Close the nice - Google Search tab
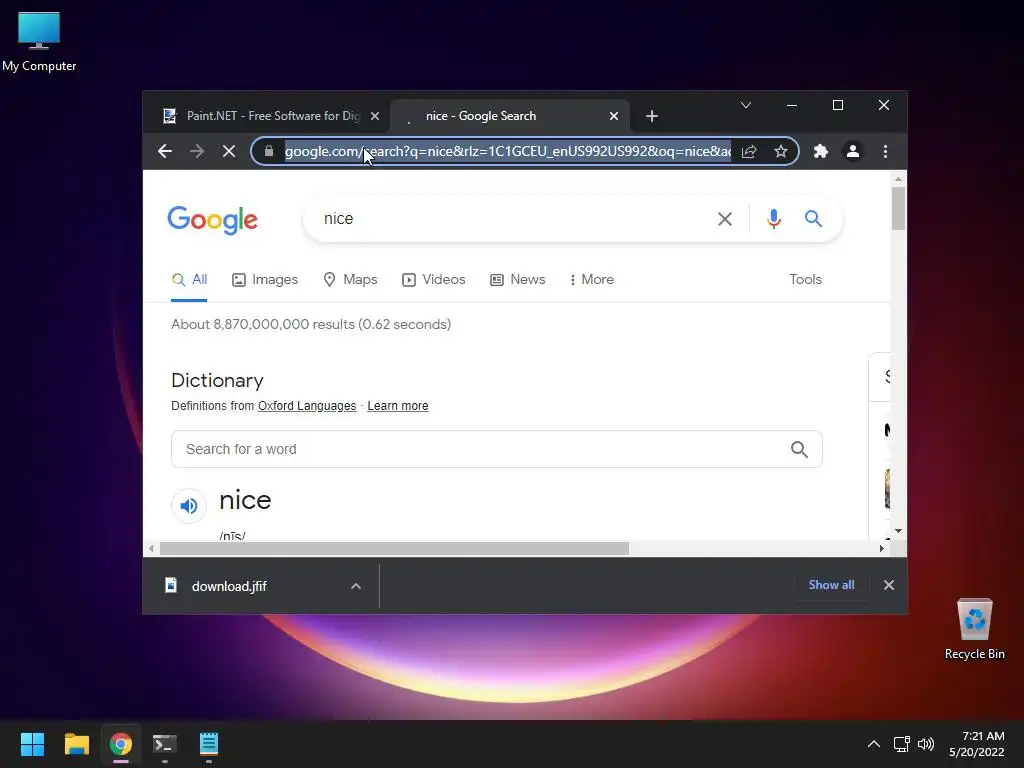1024x768 pixels. (x=614, y=116)
